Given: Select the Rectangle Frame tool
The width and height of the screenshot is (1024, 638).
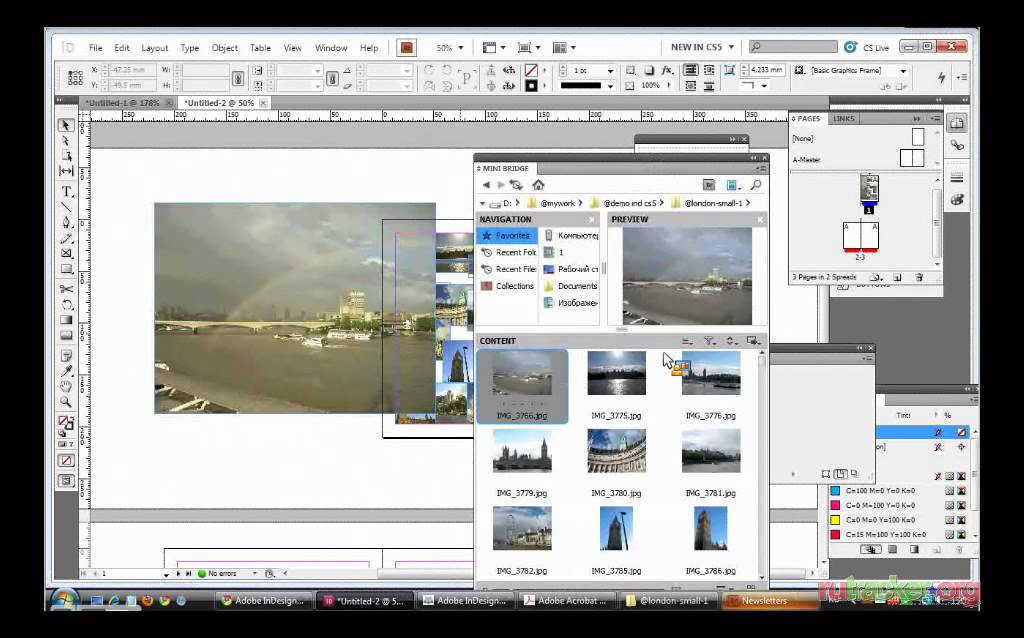Looking at the screenshot, I should [x=66, y=253].
